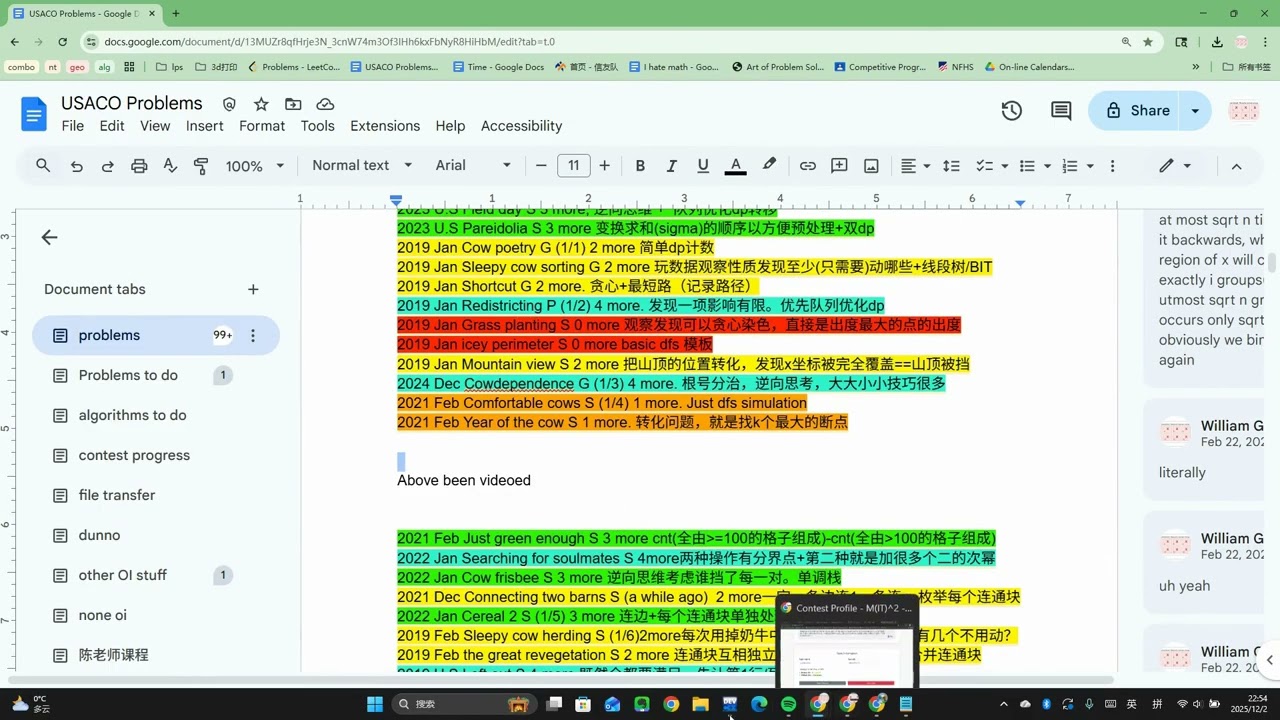Open the Normal text style dropdown
This screenshot has height=720, width=1280.
pyautogui.click(x=362, y=166)
